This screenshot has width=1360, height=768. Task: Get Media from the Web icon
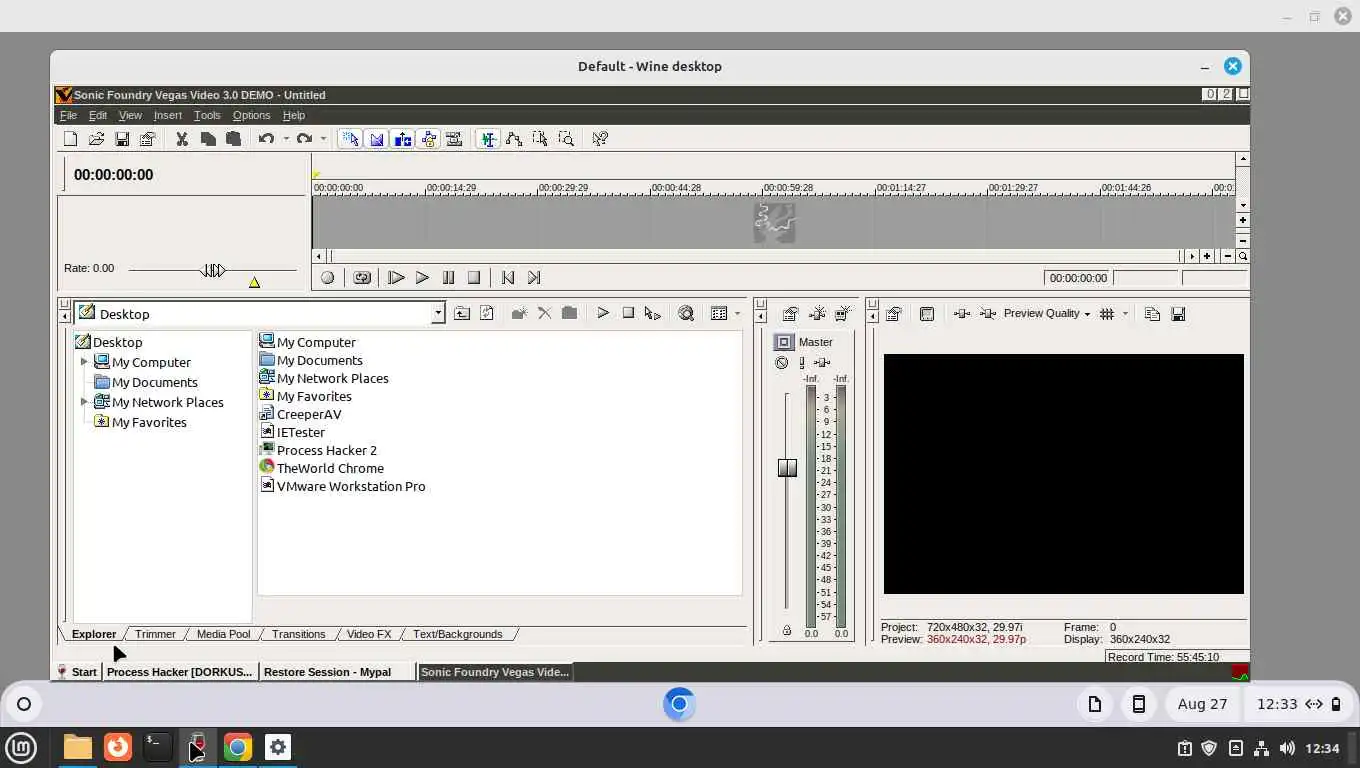(686, 314)
